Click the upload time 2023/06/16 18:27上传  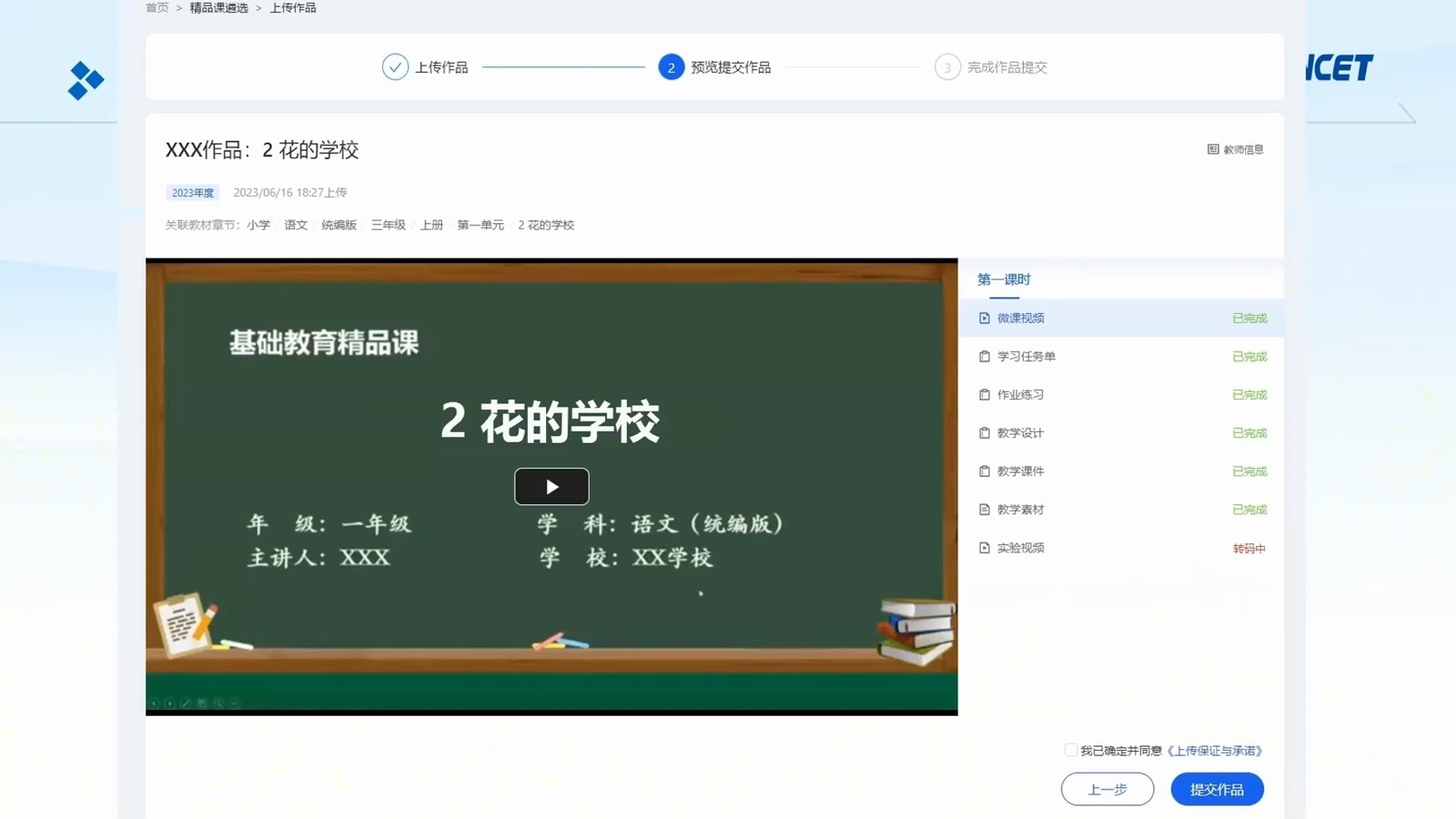[x=290, y=192]
